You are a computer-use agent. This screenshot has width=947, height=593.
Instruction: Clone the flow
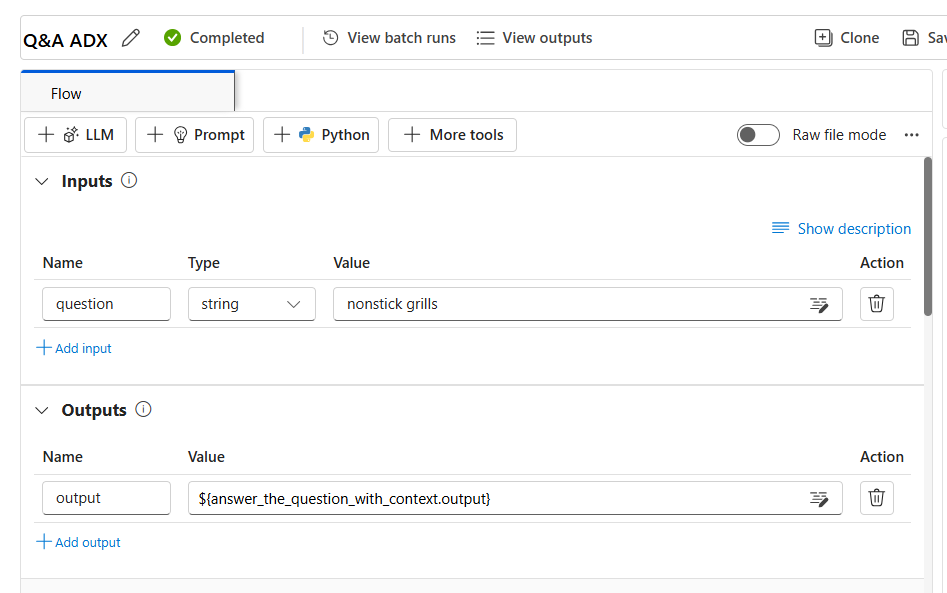coord(847,38)
